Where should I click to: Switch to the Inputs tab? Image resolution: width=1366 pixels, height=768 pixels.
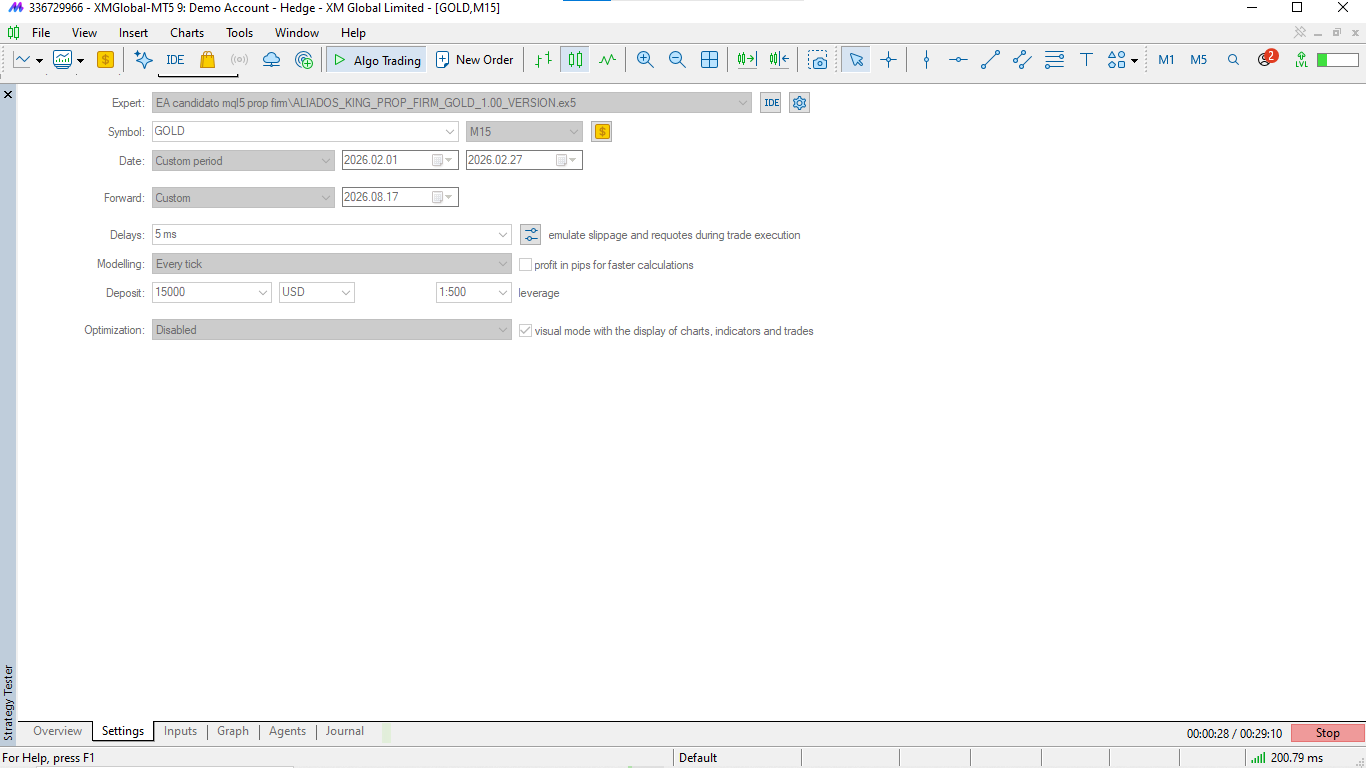pos(180,731)
